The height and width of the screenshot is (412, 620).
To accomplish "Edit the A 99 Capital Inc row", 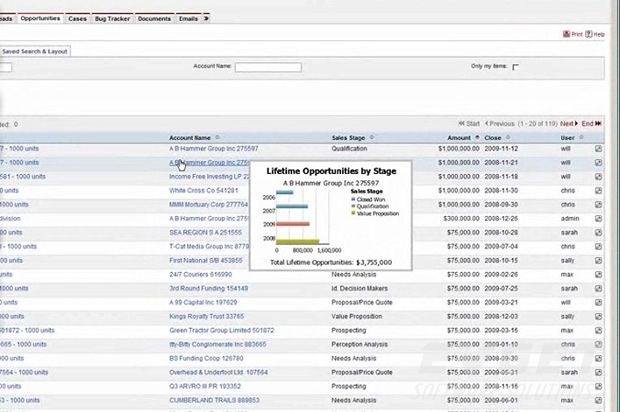I will pyautogui.click(x=598, y=302).
